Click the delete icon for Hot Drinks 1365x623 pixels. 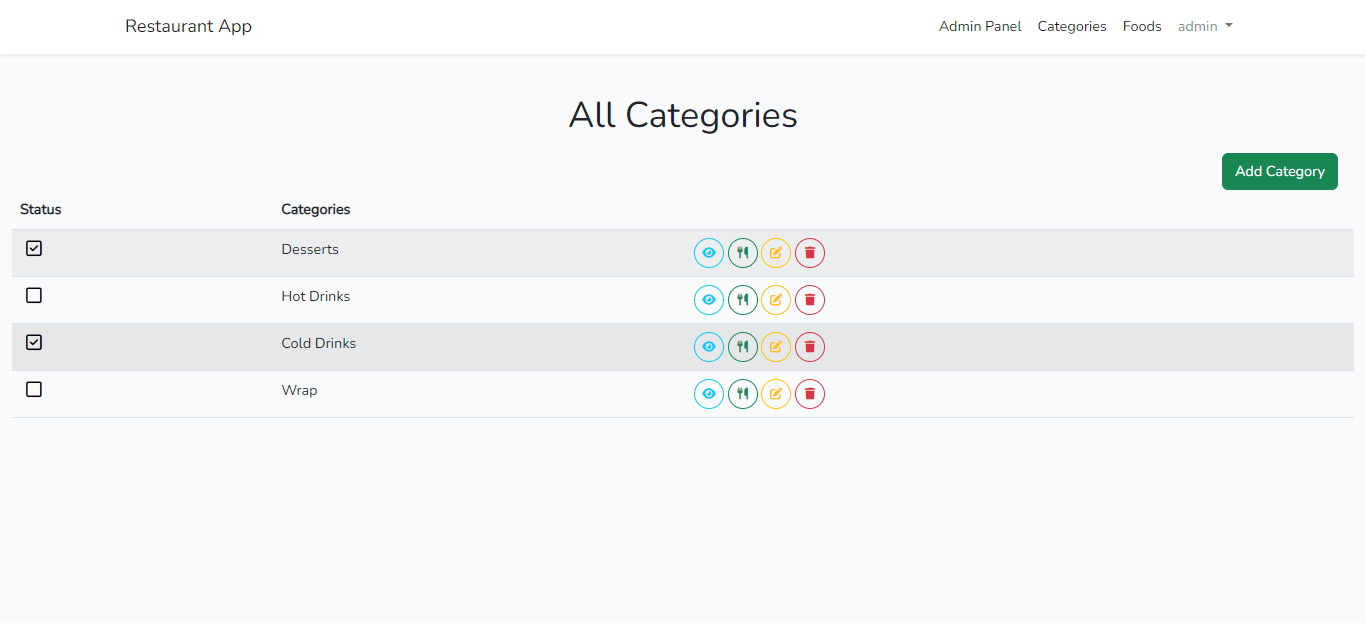point(810,299)
